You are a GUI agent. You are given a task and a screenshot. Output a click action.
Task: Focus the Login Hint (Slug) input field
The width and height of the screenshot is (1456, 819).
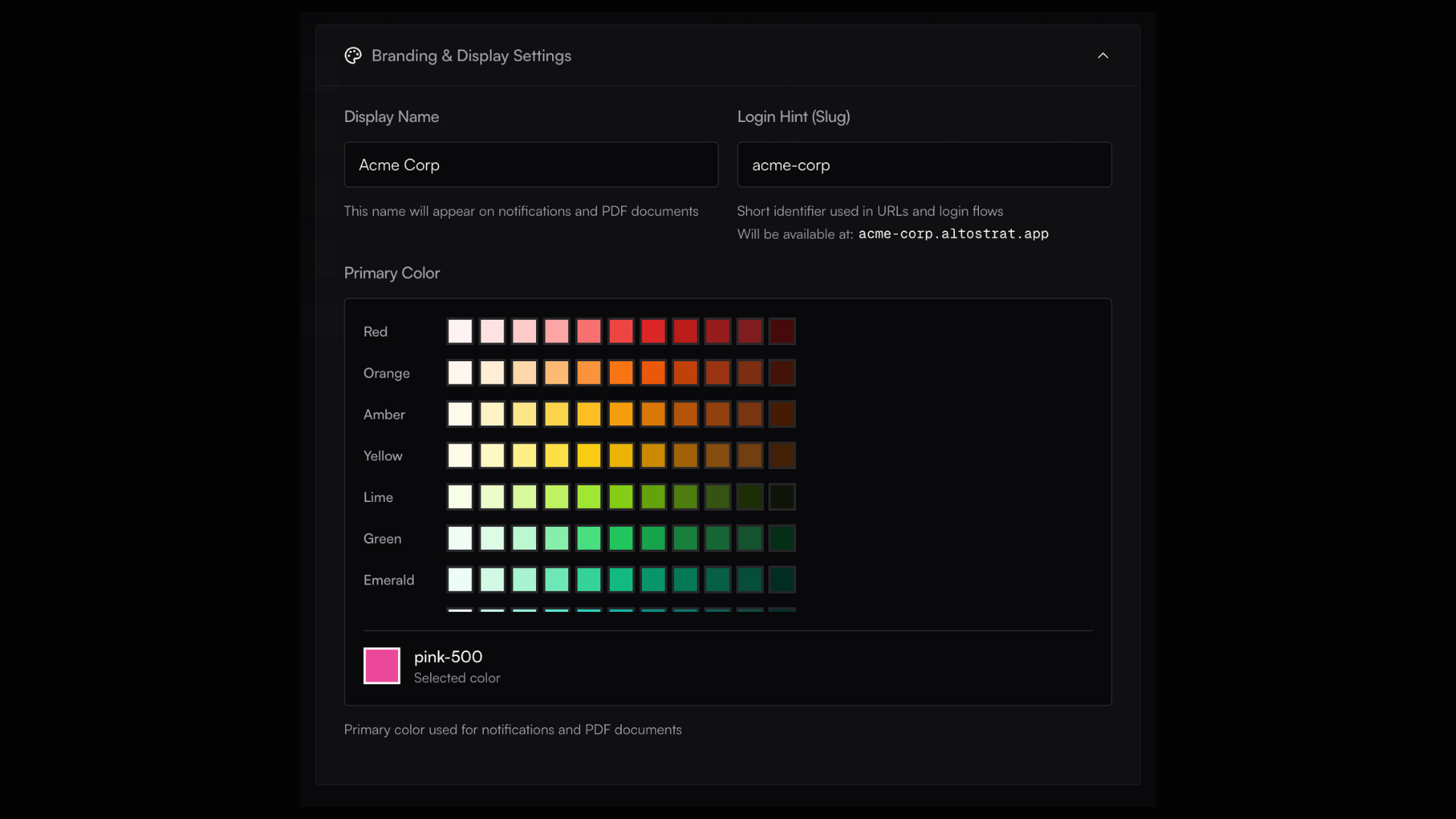point(924,165)
